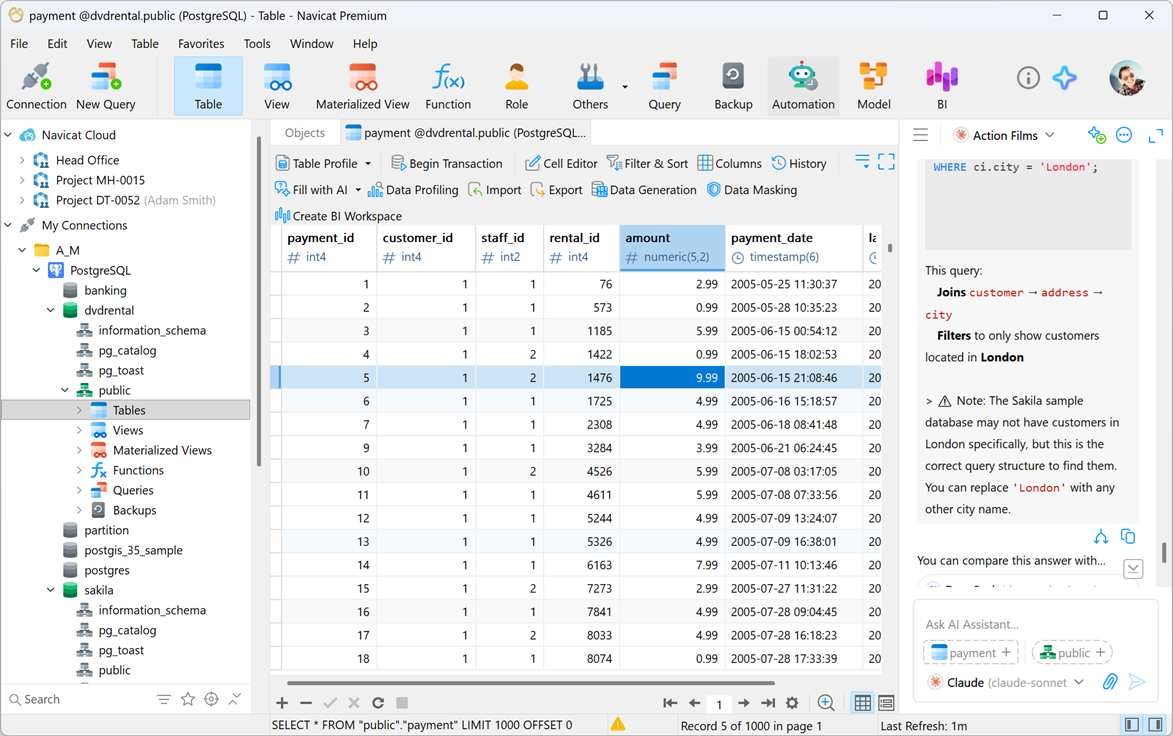The width and height of the screenshot is (1173, 736).
Task: Open Fill with AI dropdown arrow
Action: [x=358, y=190]
